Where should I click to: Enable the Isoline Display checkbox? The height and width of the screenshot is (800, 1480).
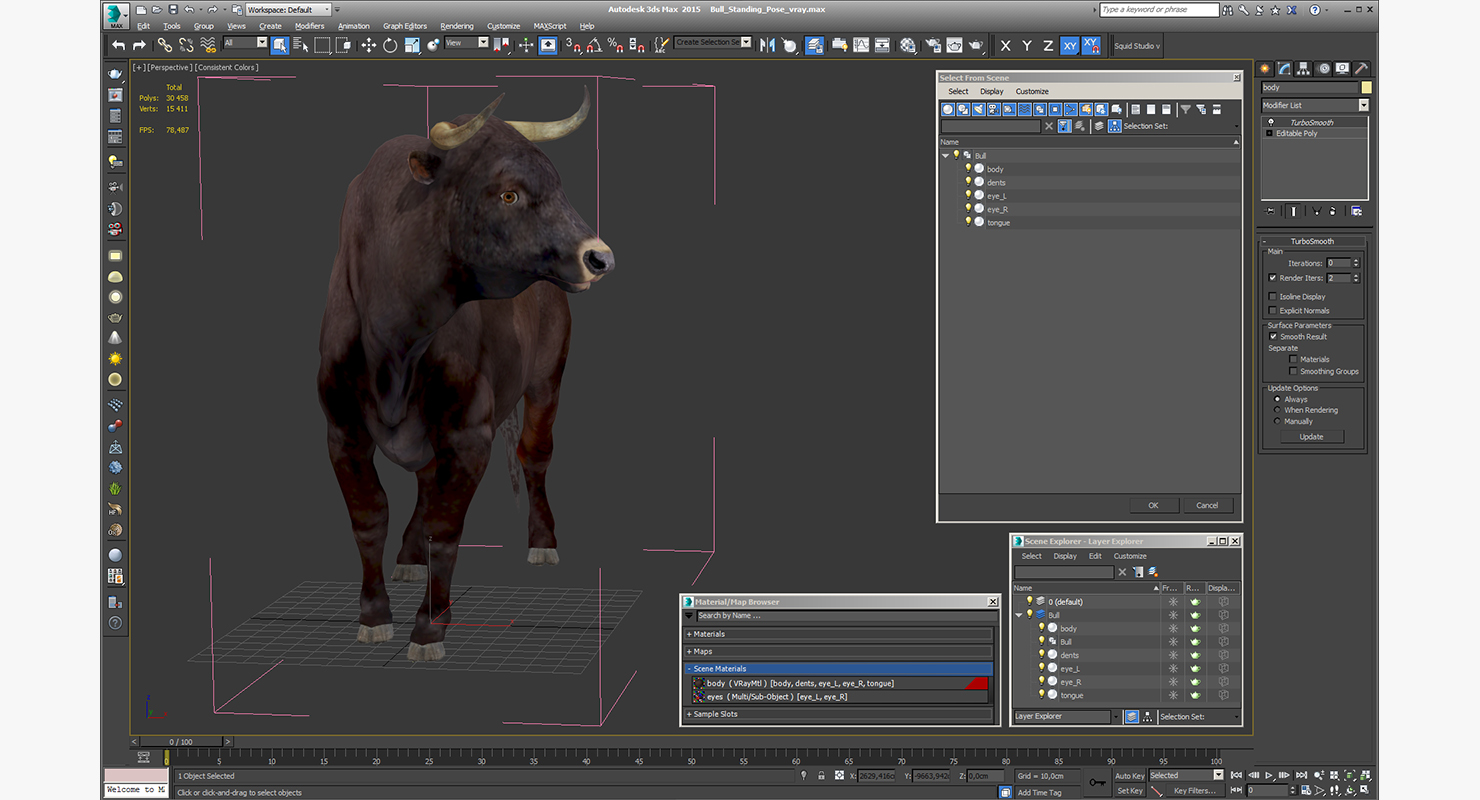(1272, 296)
